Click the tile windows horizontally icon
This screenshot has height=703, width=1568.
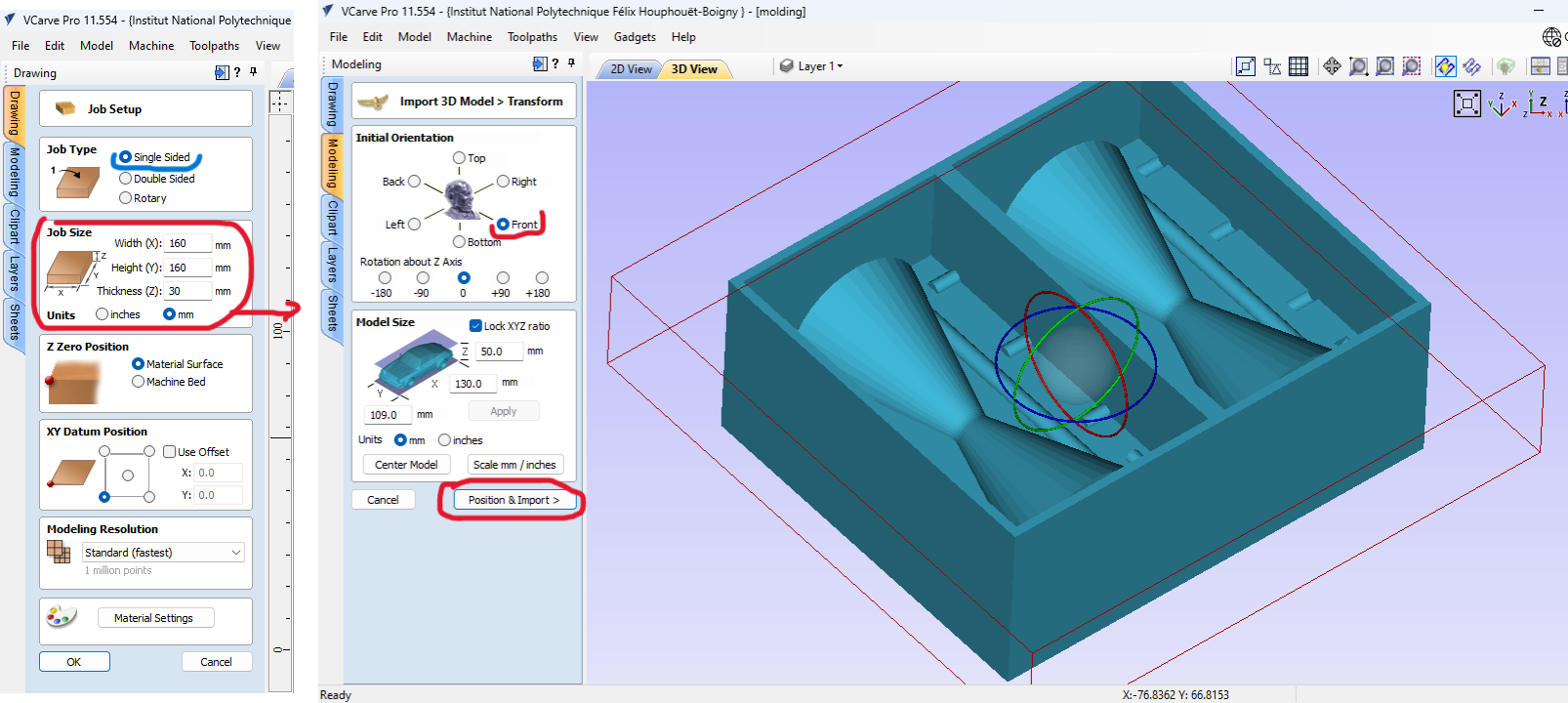pyautogui.click(x=1540, y=66)
